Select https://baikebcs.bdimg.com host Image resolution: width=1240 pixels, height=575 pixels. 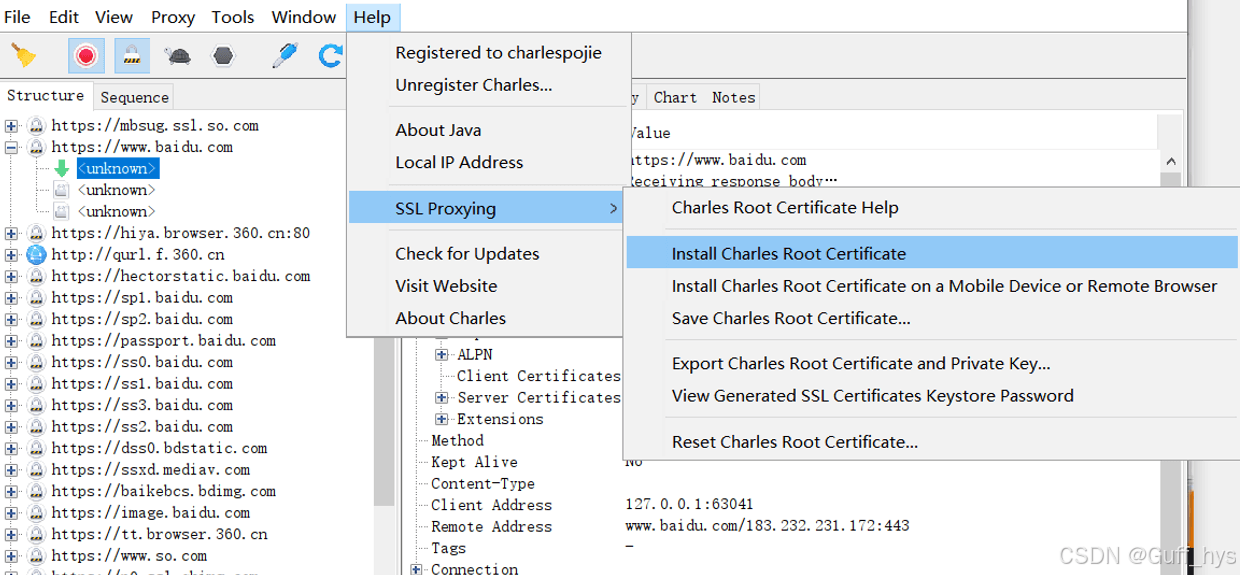click(163, 491)
